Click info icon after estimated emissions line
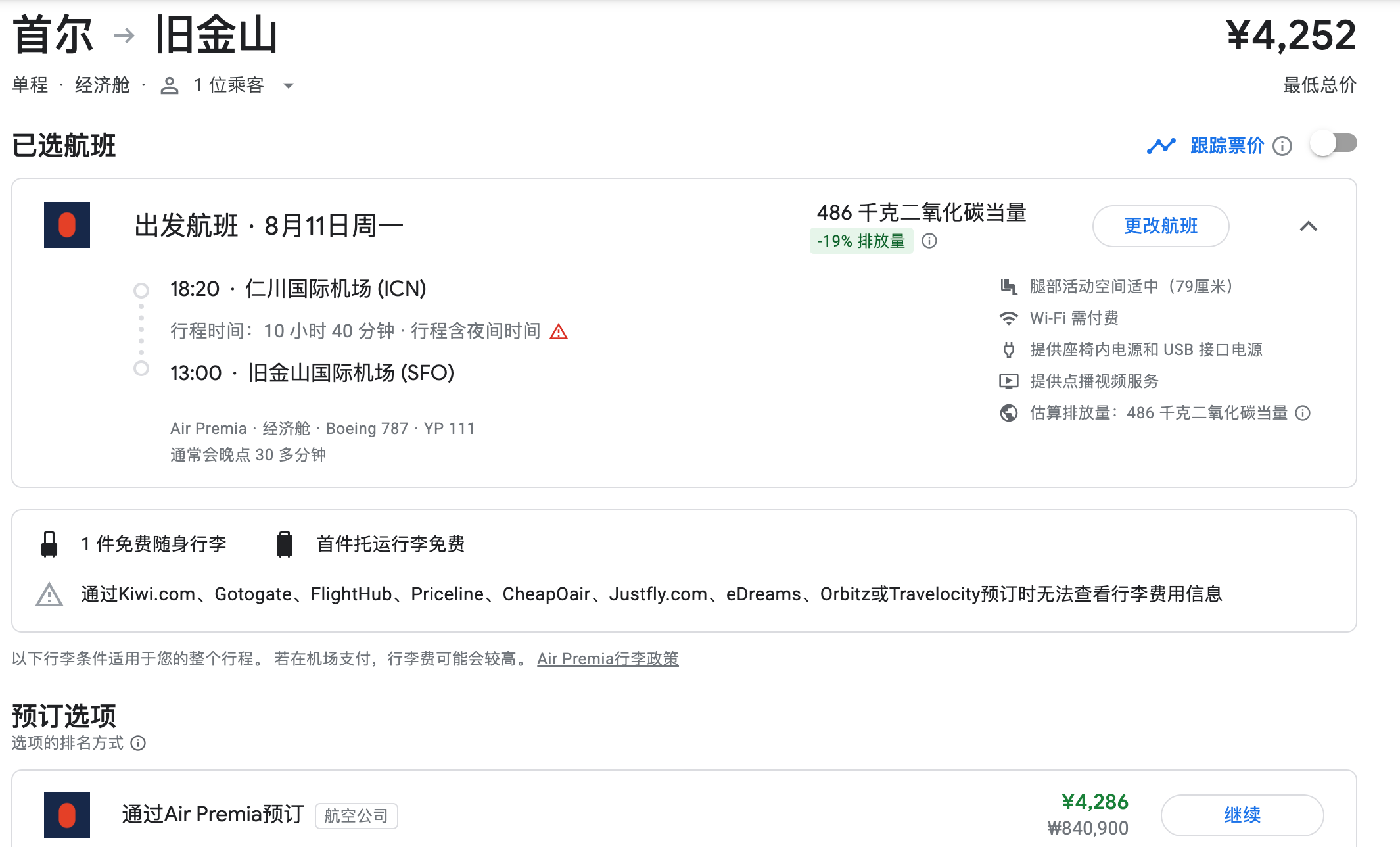1400x847 pixels. (x=1303, y=413)
